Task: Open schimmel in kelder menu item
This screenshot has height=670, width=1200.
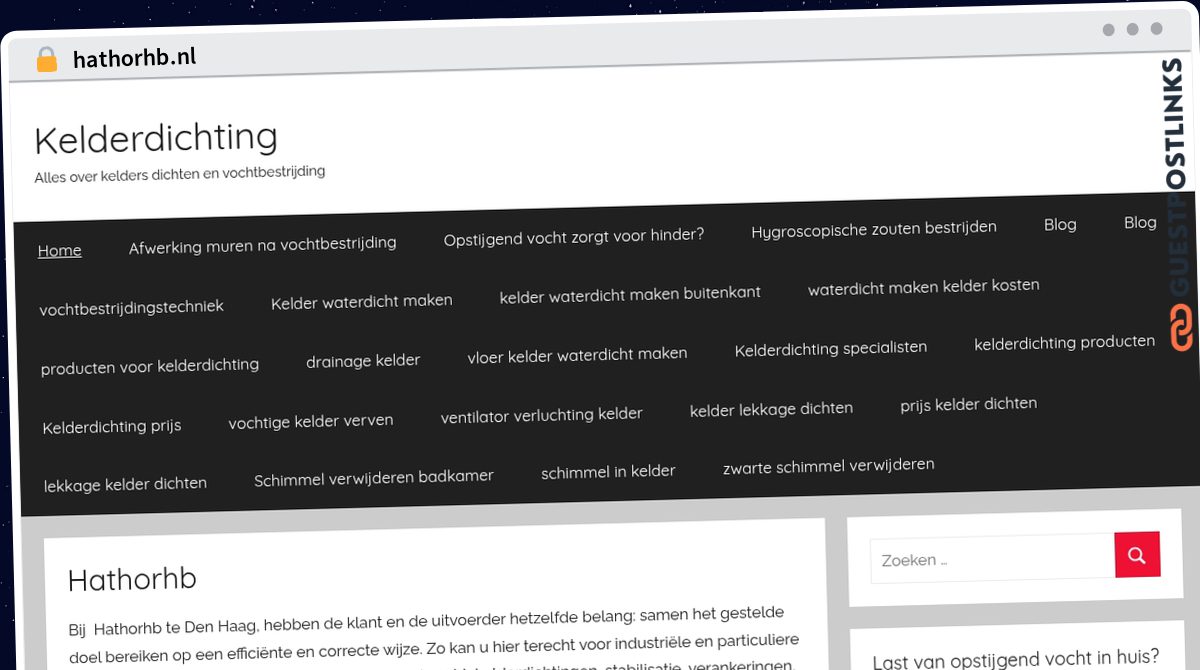Action: tap(608, 472)
